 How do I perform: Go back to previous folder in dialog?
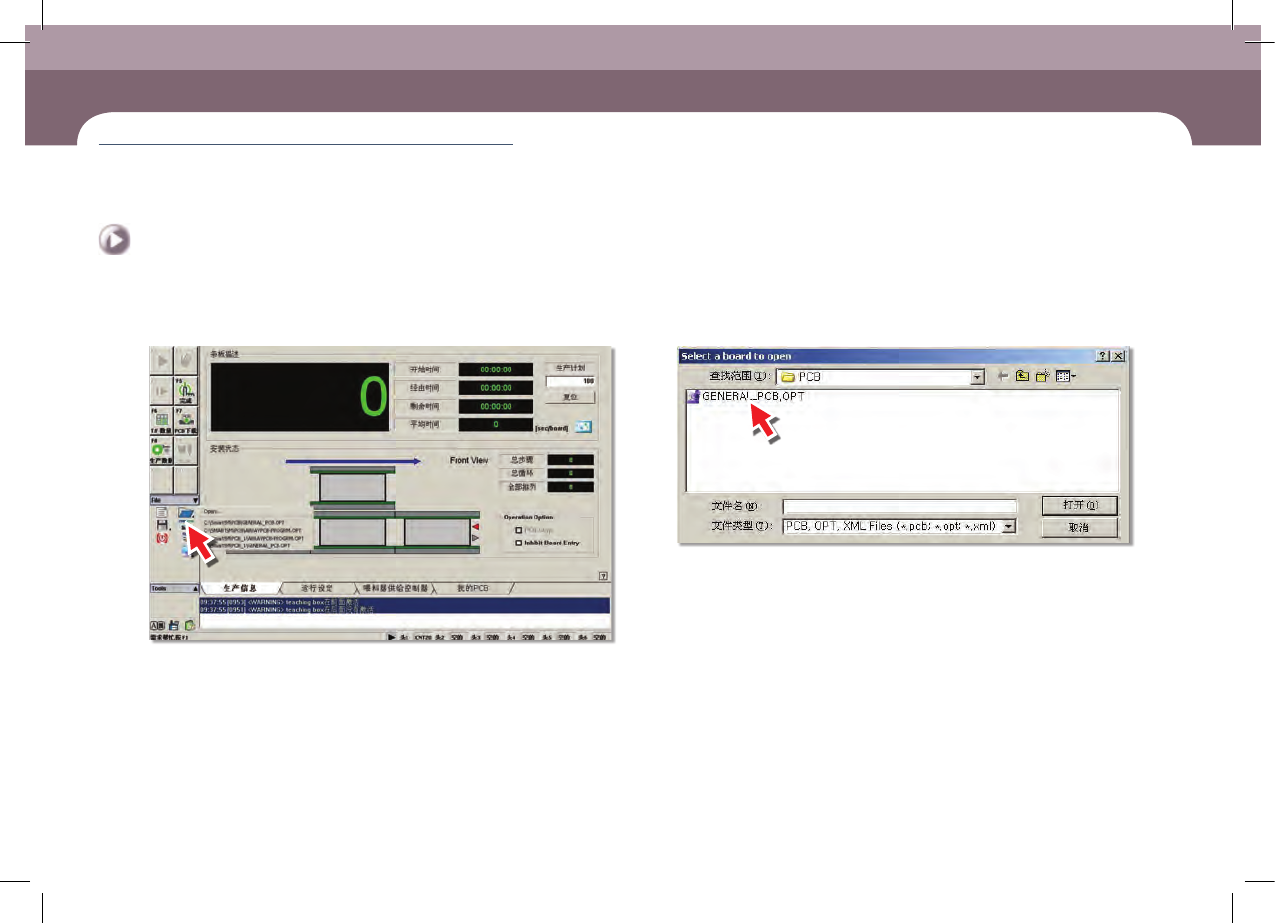coord(1003,377)
